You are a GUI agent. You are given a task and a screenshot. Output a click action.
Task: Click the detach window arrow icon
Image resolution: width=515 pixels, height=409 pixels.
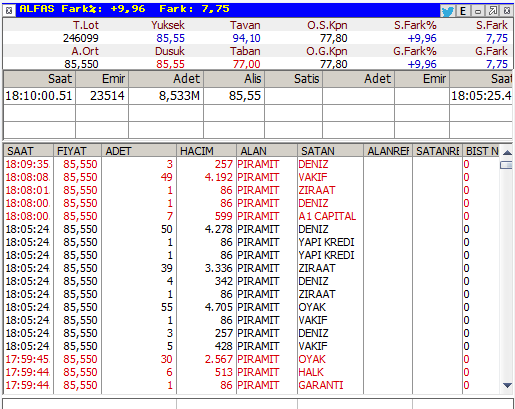492,11
